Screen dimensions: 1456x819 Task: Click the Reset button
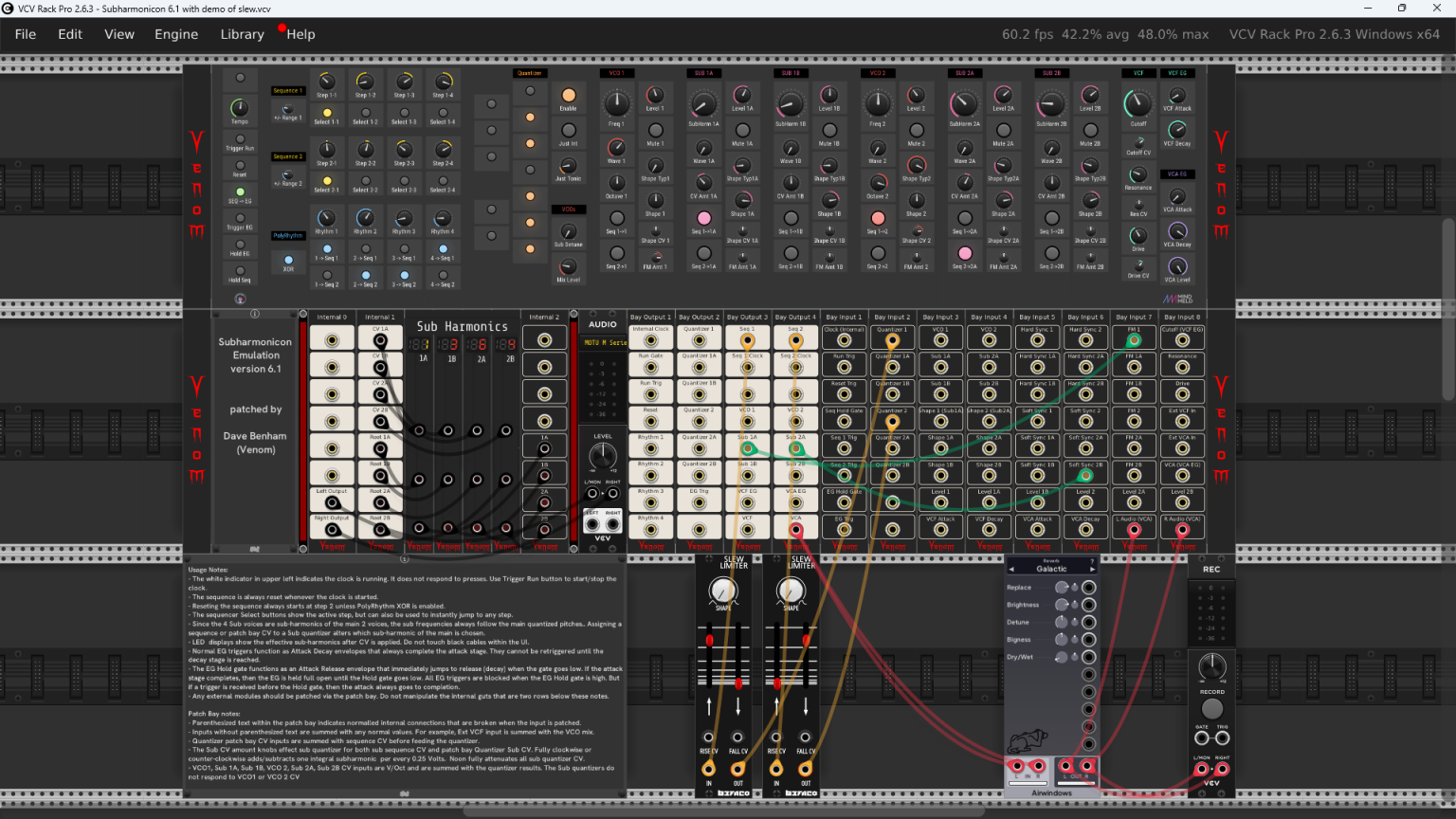240,165
